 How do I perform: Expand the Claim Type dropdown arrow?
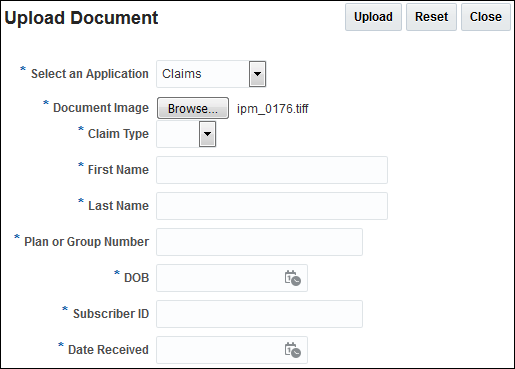[207, 134]
